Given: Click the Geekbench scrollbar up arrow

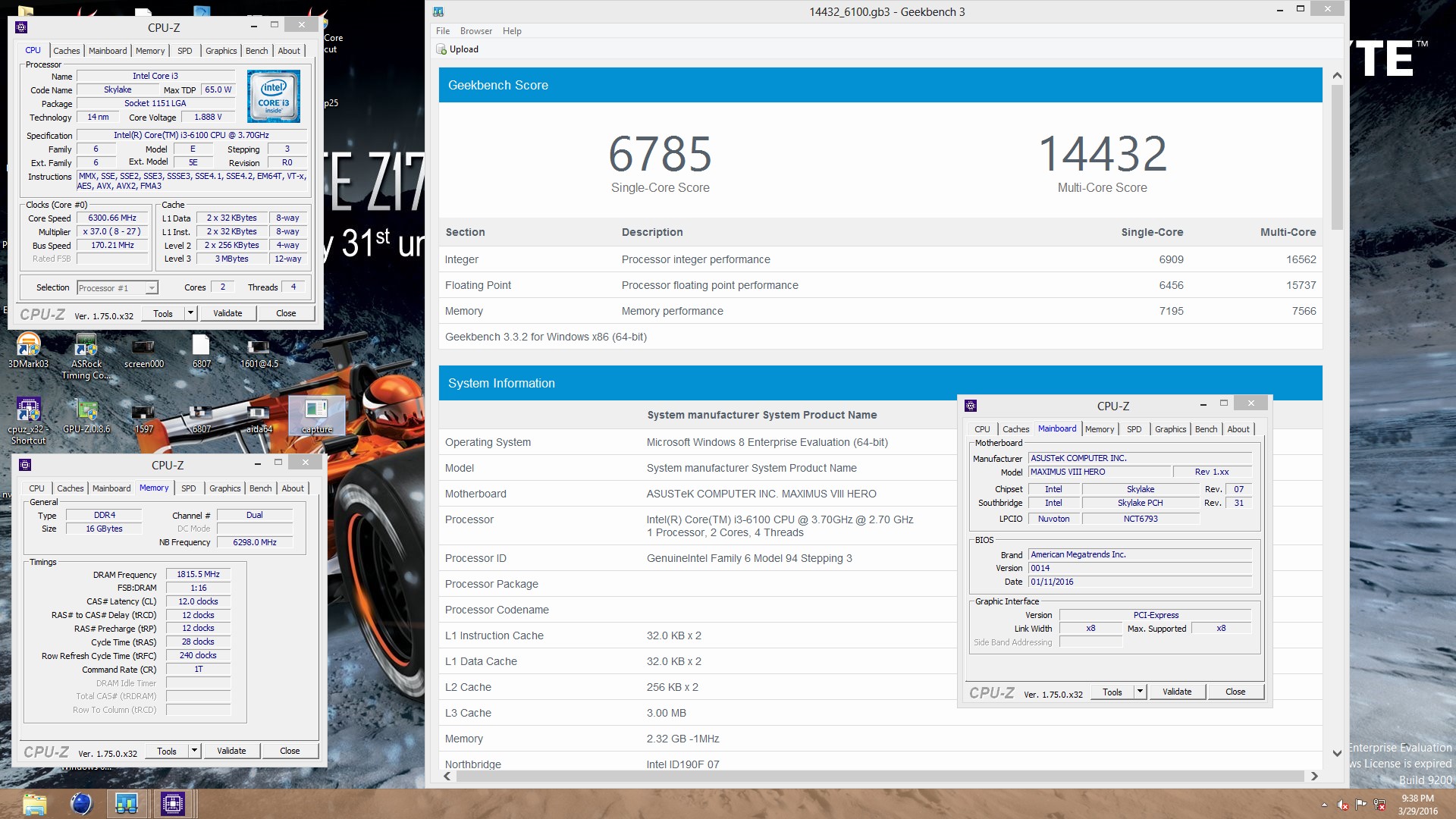Looking at the screenshot, I should click(x=1337, y=76).
